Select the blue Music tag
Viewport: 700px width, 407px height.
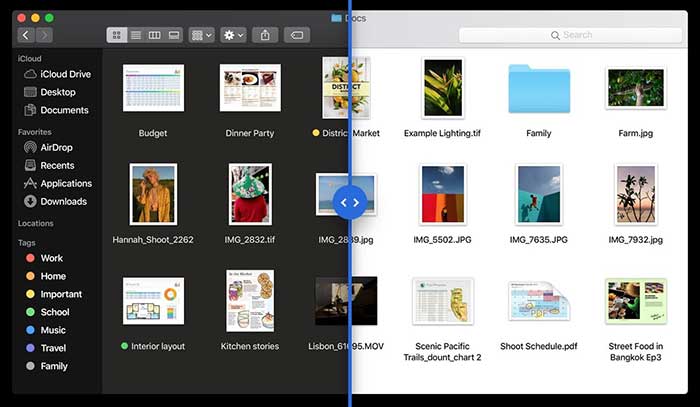pyautogui.click(x=46, y=330)
